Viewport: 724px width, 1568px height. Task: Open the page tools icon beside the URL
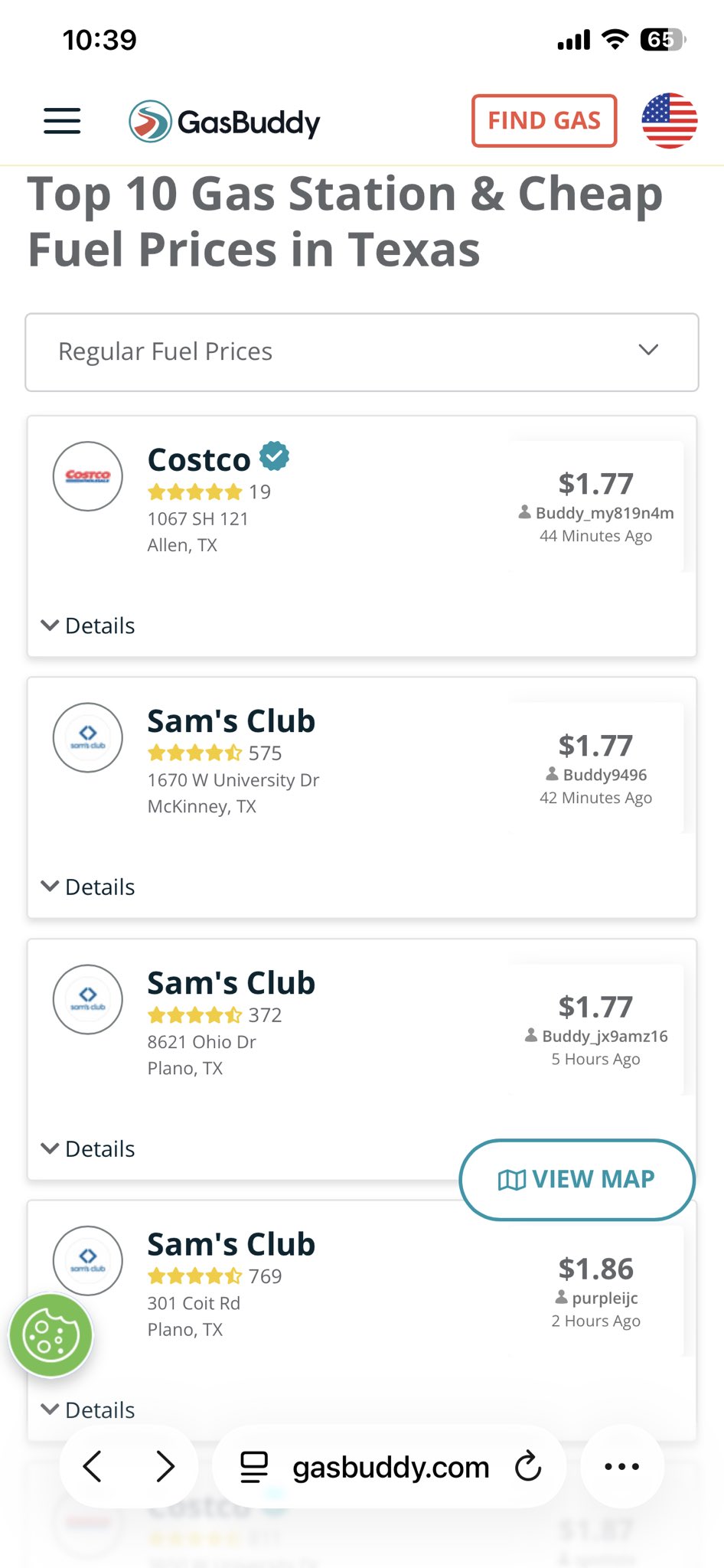254,1467
